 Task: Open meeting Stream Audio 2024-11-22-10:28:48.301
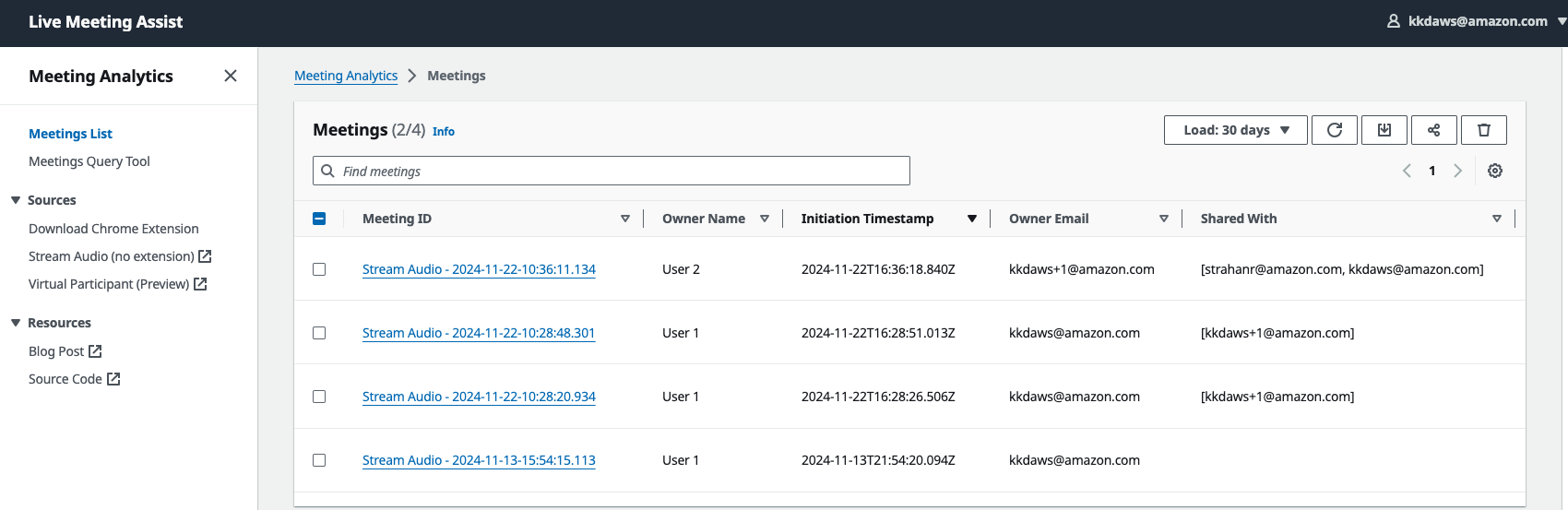(479, 333)
